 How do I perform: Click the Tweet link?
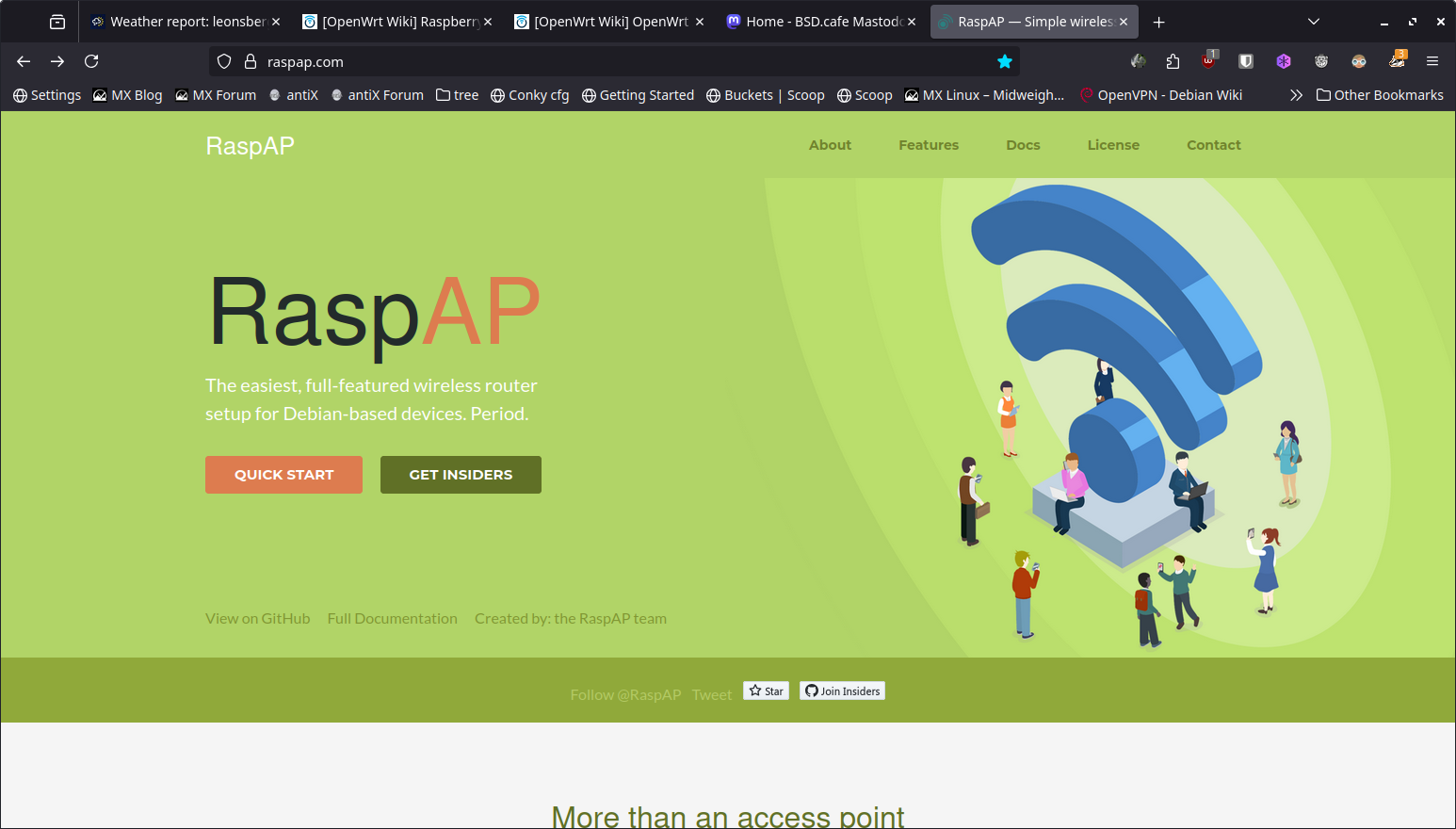pos(712,694)
